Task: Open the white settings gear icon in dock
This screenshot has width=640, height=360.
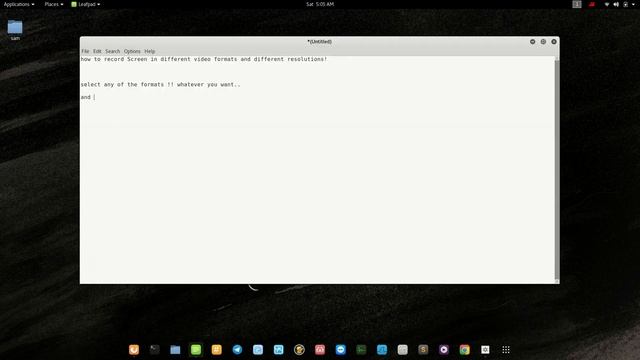Action: [x=485, y=349]
